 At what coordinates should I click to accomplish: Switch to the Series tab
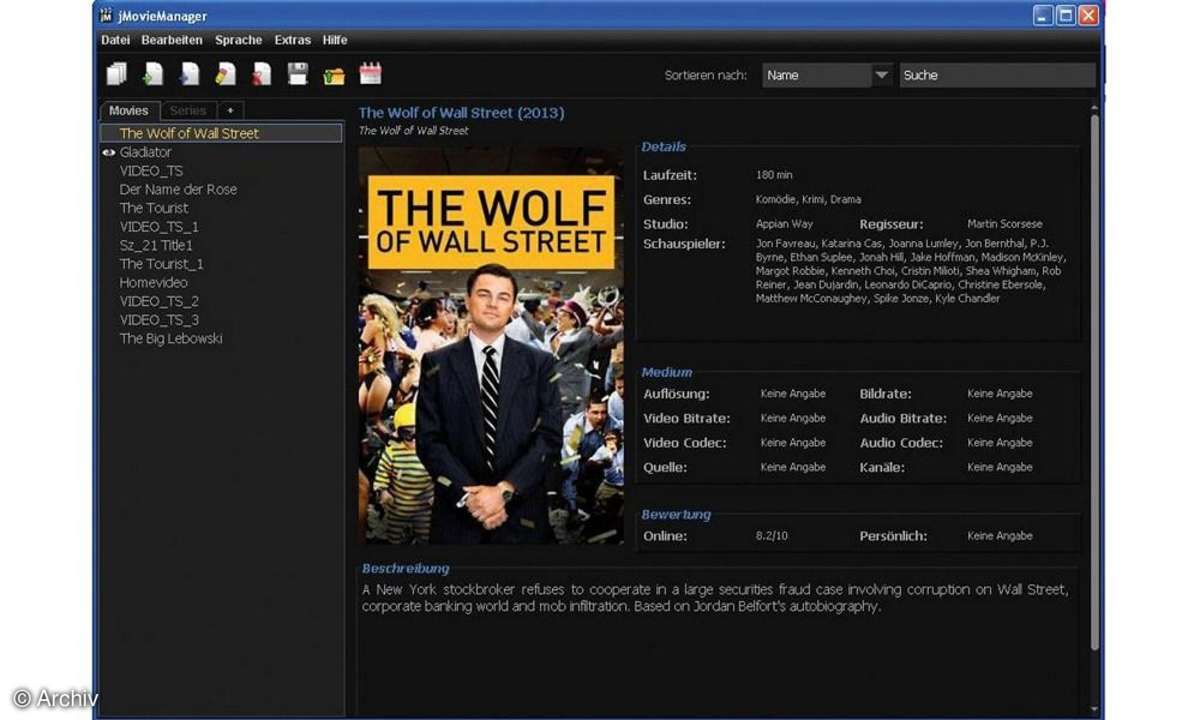(187, 111)
